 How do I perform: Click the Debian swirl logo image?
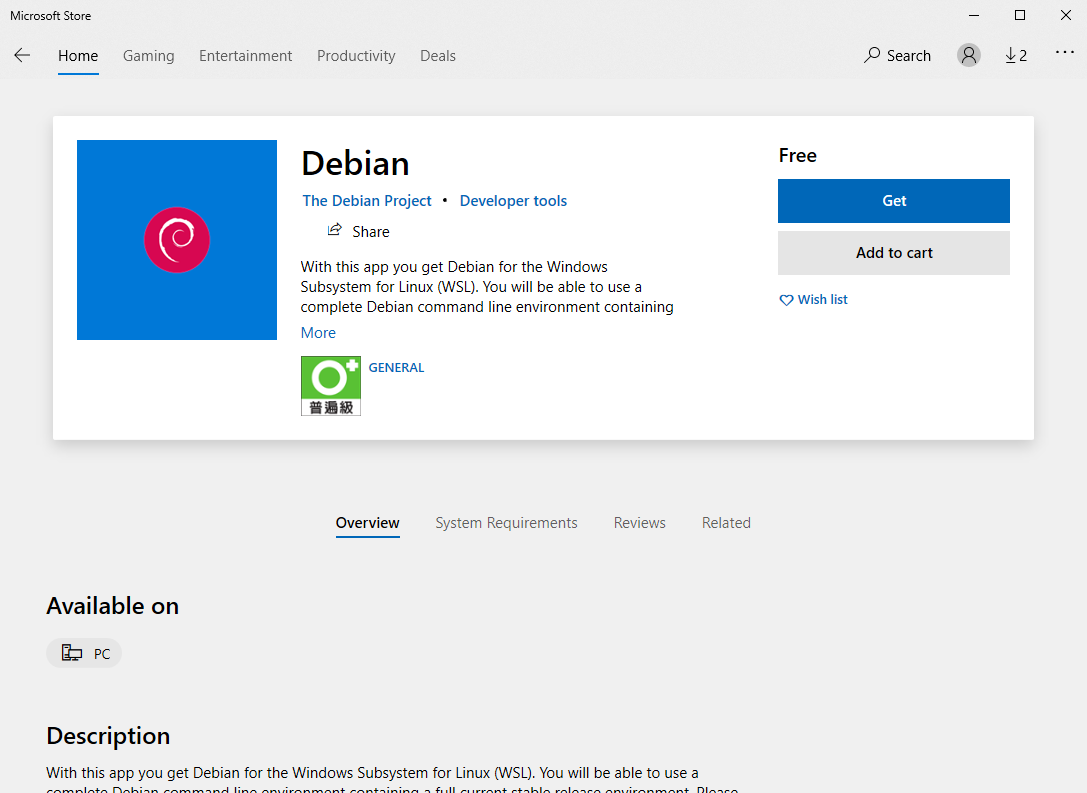[177, 240]
